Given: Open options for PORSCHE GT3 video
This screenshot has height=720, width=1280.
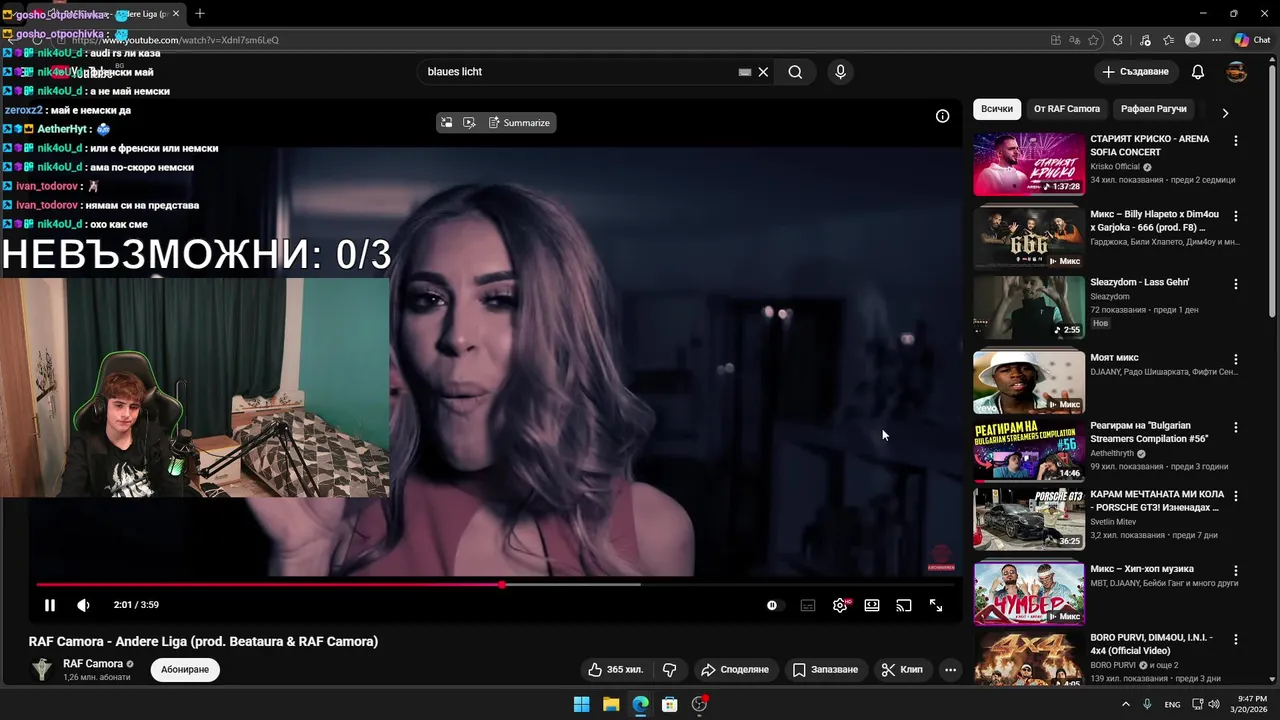Looking at the screenshot, I should [1236, 496].
